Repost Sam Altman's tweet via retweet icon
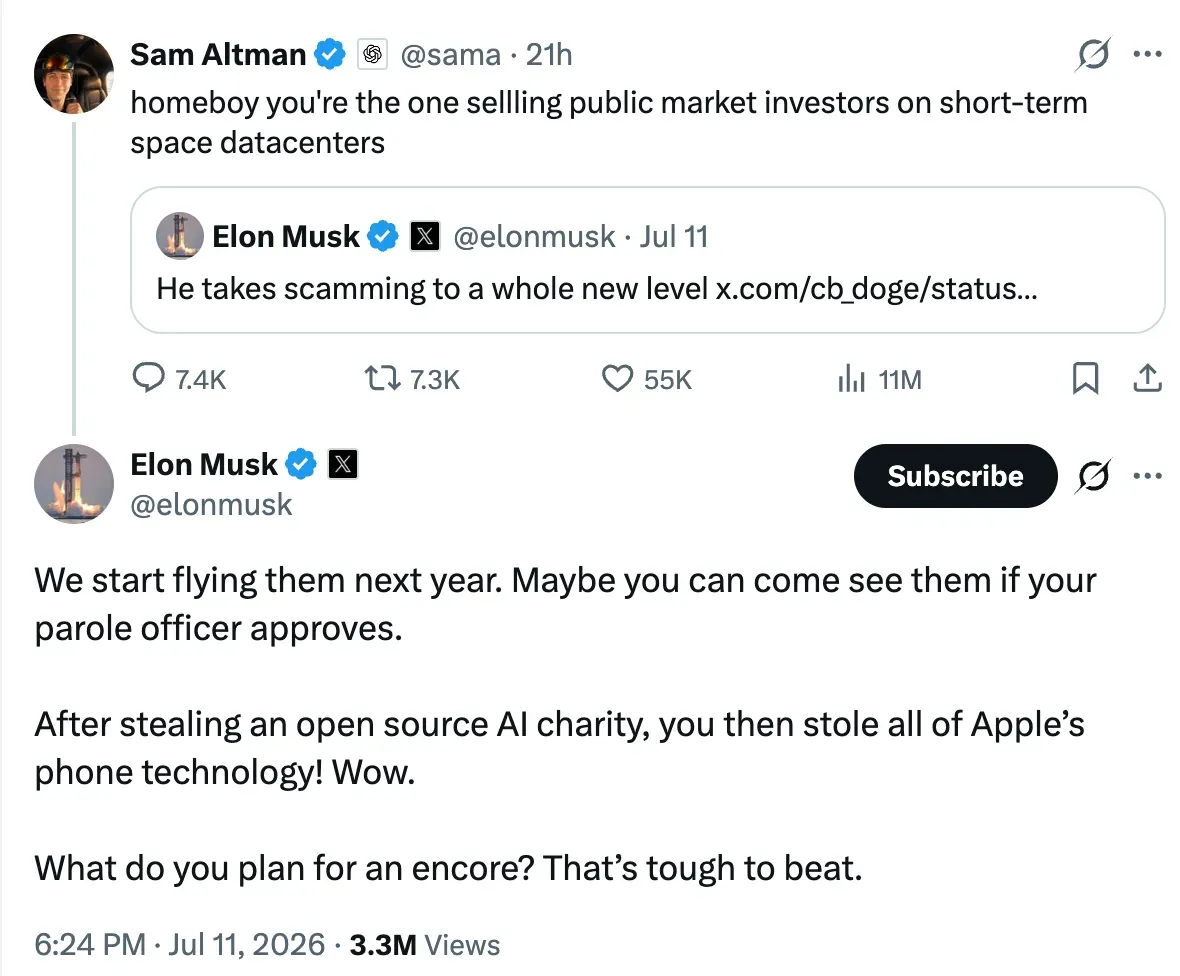Screen dimensions: 1180x976 pyautogui.click(x=382, y=379)
